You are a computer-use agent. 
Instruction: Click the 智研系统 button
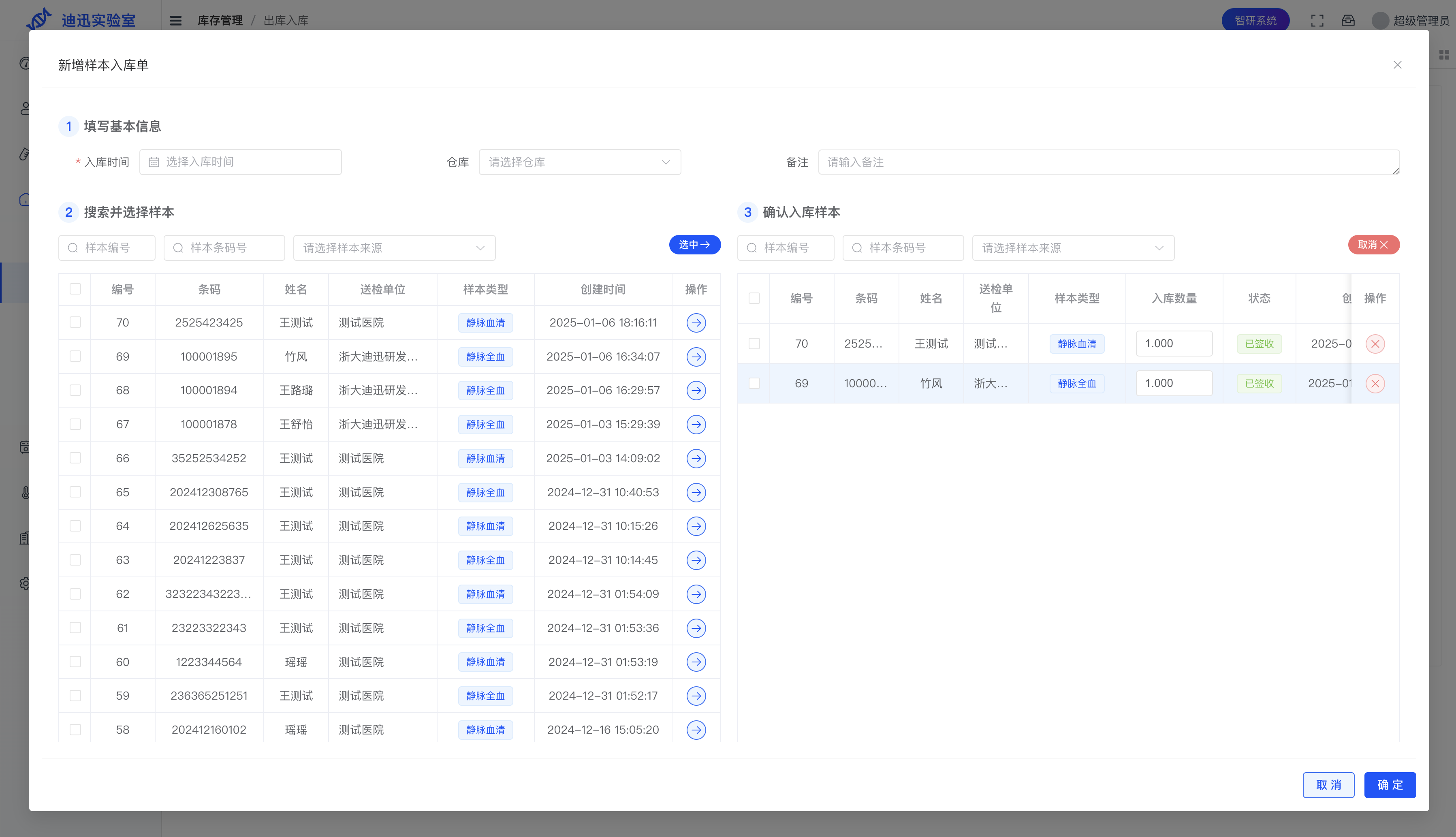tap(1255, 21)
